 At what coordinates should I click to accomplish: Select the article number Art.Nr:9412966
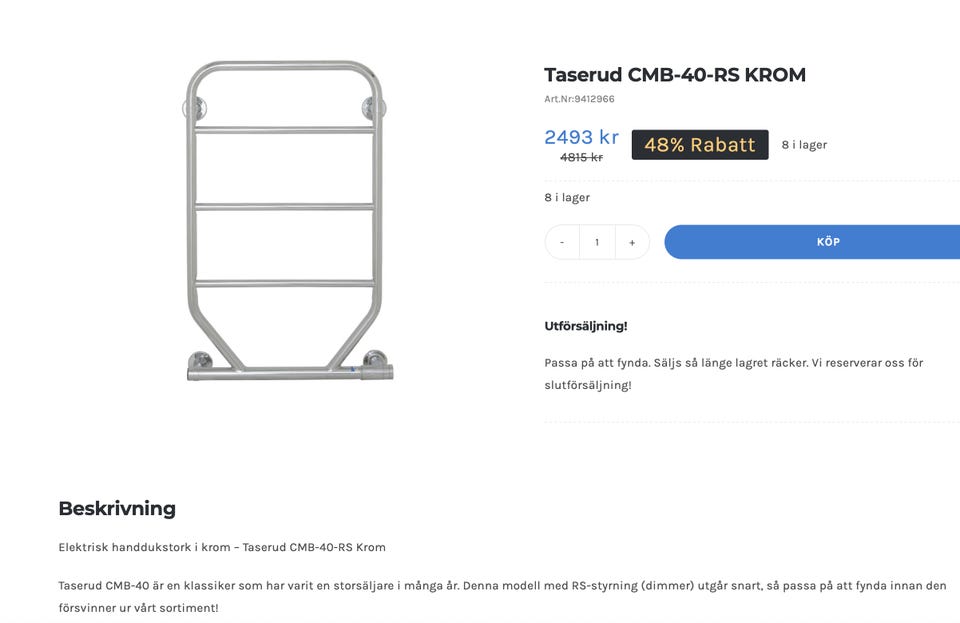click(579, 99)
